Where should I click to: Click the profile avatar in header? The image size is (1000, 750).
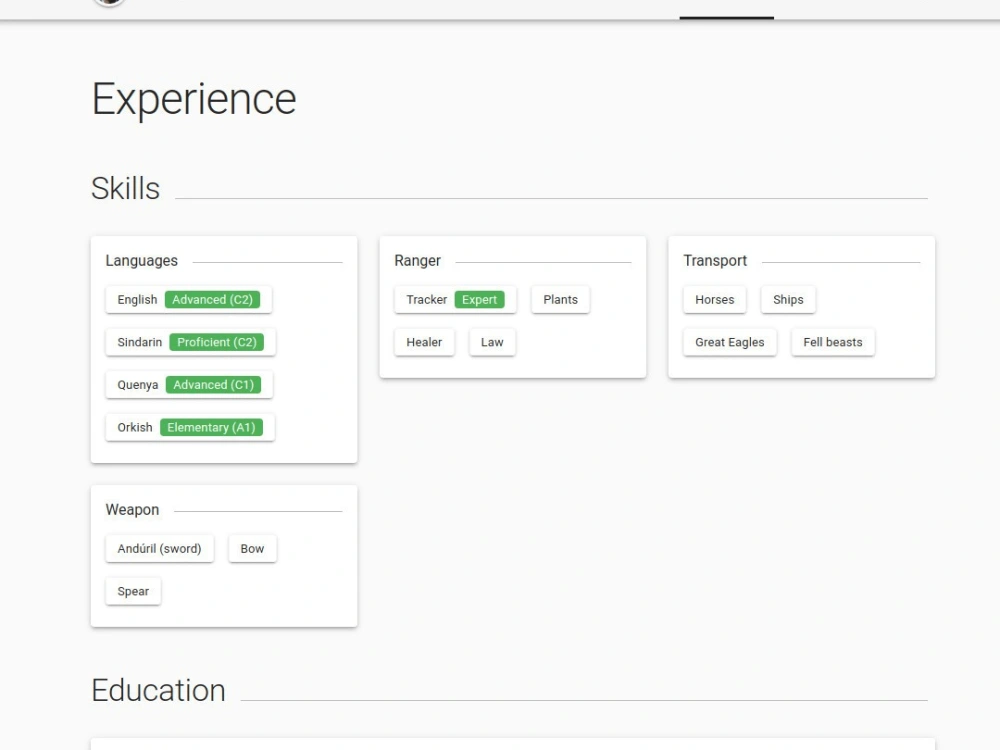pyautogui.click(x=109, y=2)
